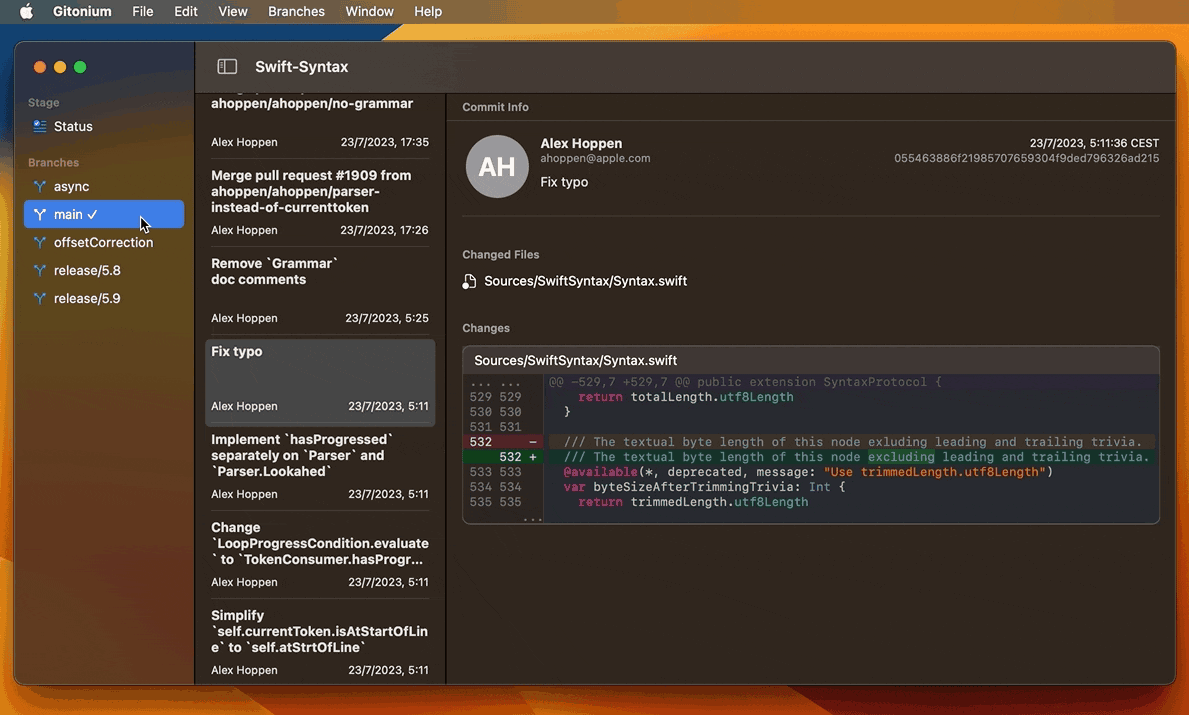Click the ahoppen@apple.com email address
This screenshot has width=1189, height=715.
[x=595, y=158]
